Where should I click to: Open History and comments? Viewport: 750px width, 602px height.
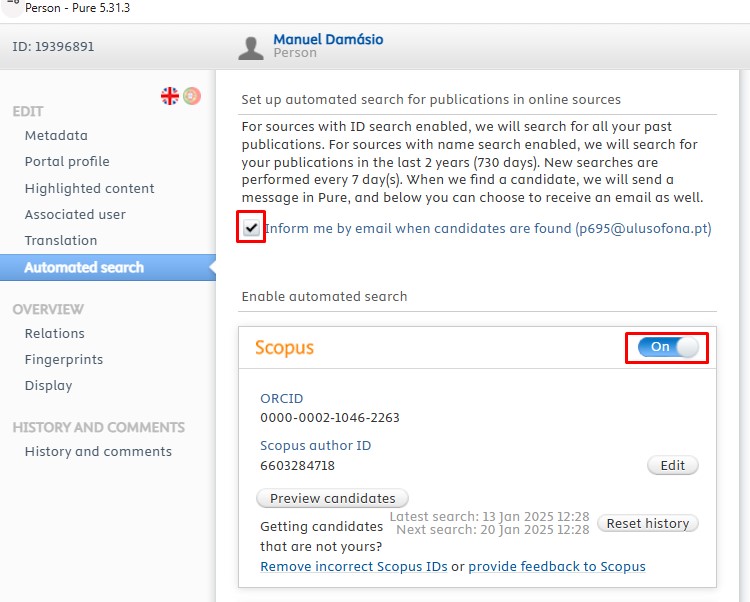(98, 451)
